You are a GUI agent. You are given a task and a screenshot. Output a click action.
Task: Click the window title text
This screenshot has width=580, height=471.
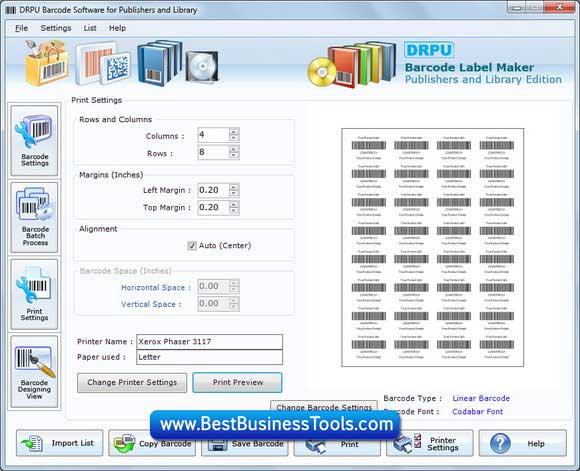(x=108, y=10)
